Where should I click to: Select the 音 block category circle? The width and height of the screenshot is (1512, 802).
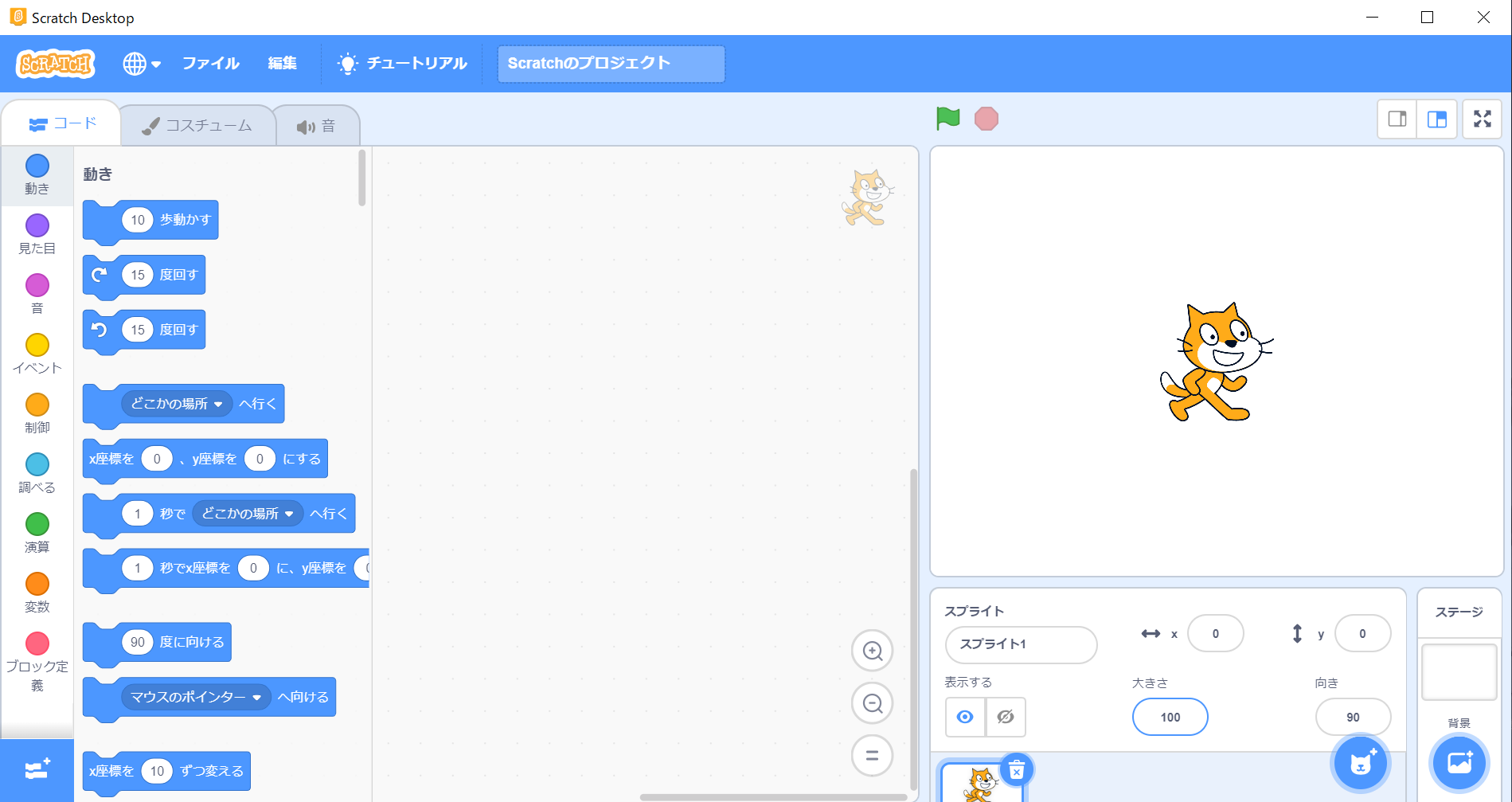[x=37, y=285]
